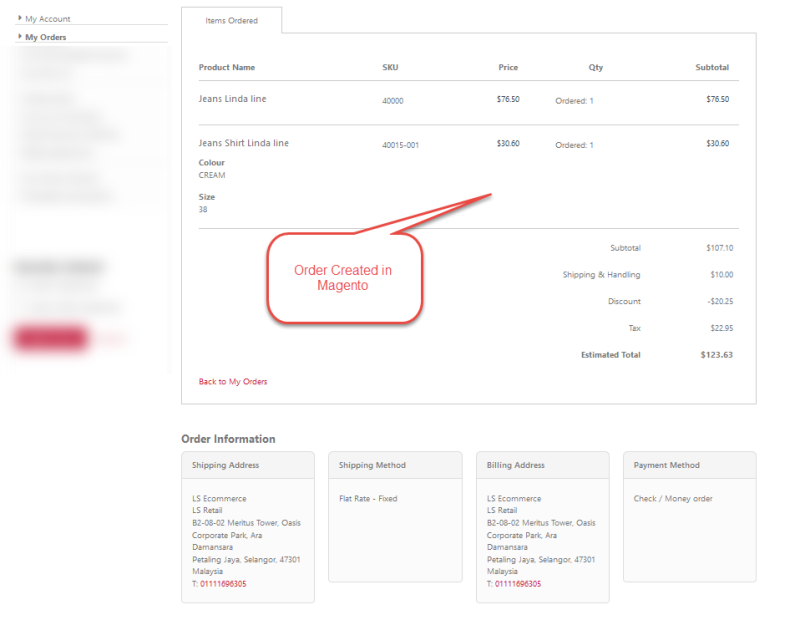The image size is (800, 620).
Task: Select the Jeans Shirt Linda line product name
Action: 244,143
